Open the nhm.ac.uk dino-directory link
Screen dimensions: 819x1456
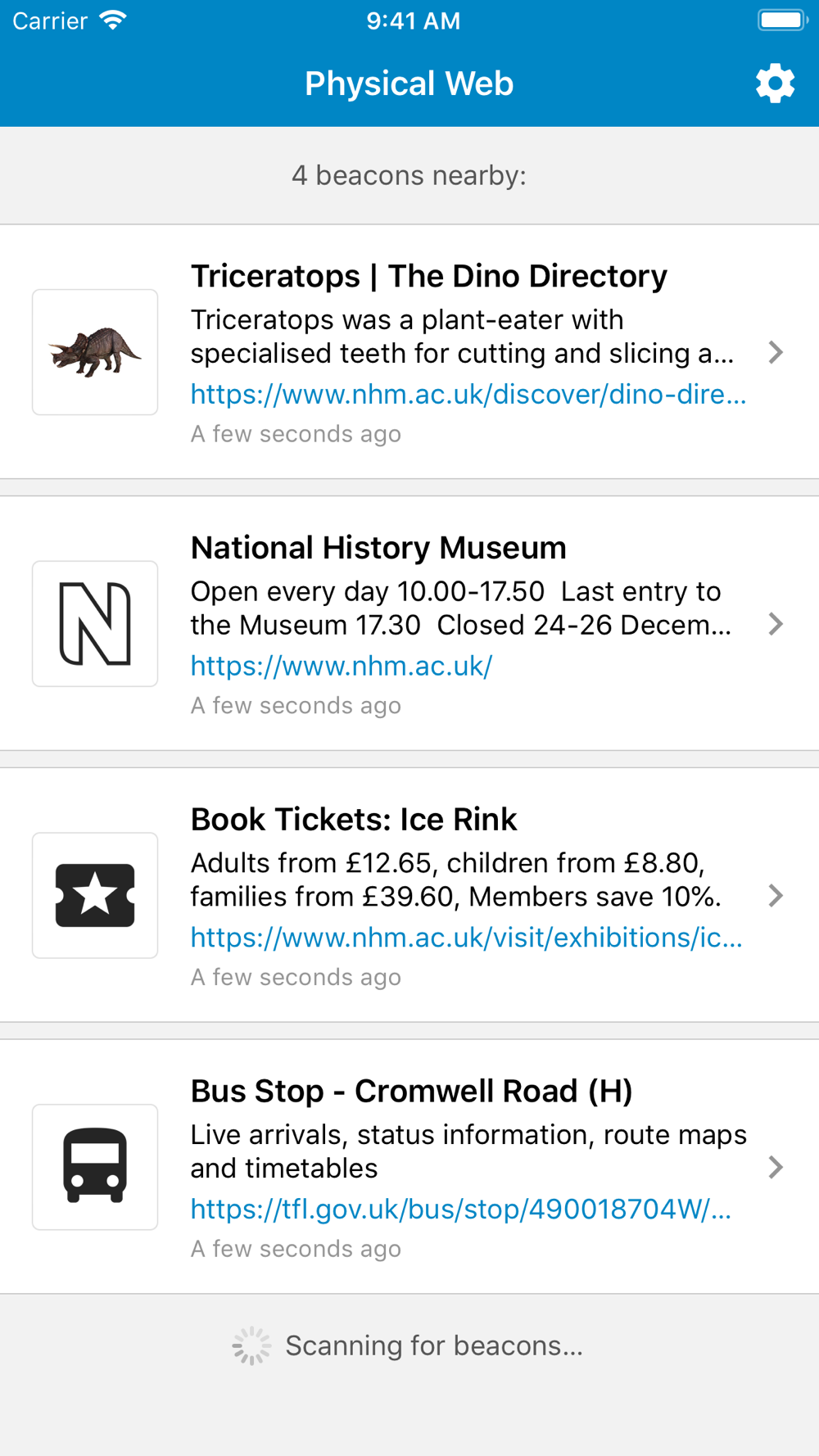point(468,395)
